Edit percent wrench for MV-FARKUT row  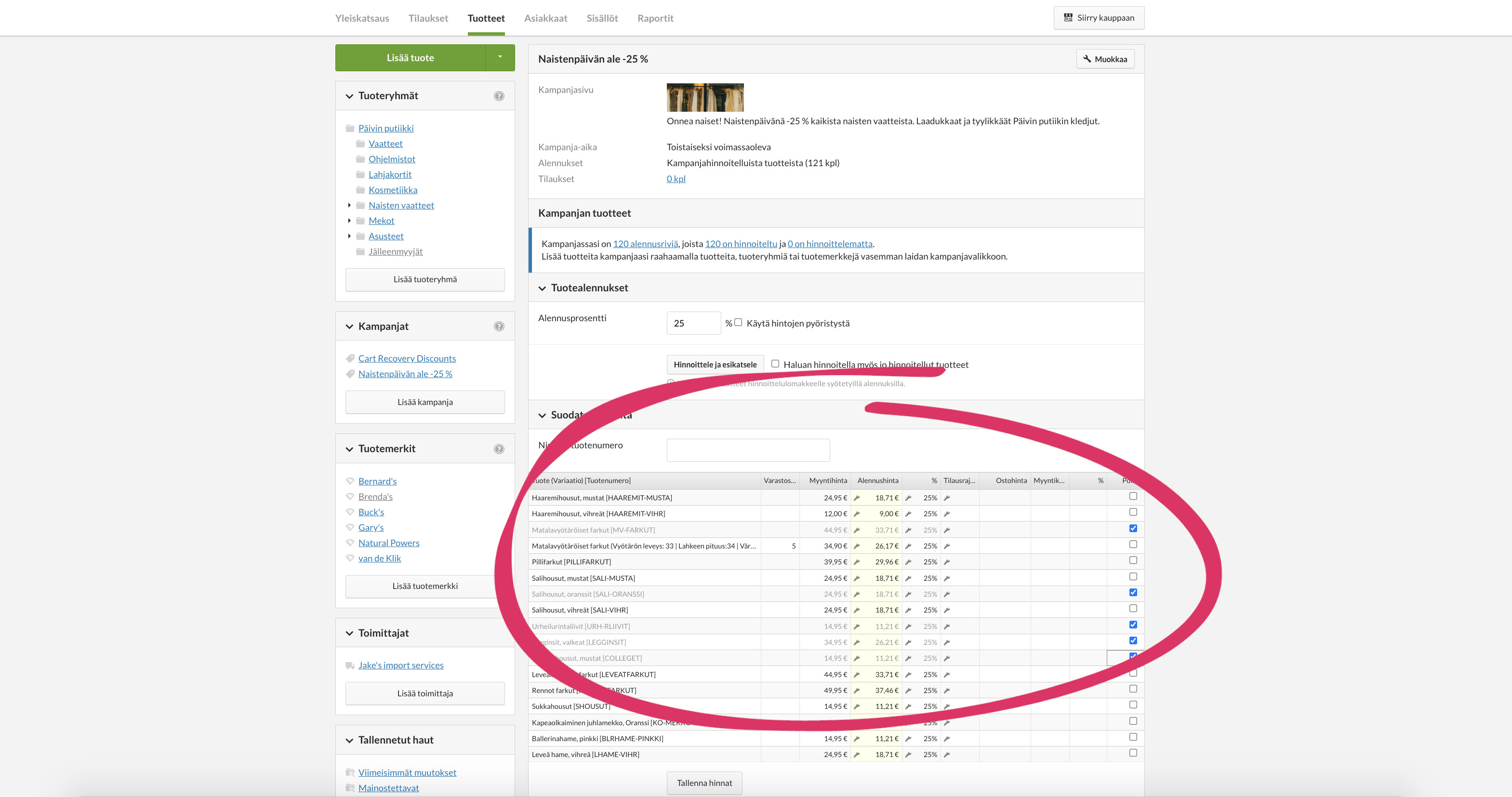pyautogui.click(x=947, y=530)
